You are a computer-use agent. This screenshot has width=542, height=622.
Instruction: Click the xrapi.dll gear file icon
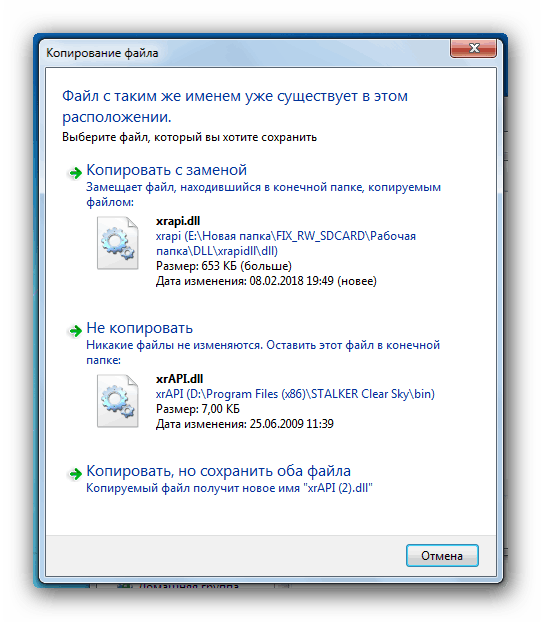(117, 243)
